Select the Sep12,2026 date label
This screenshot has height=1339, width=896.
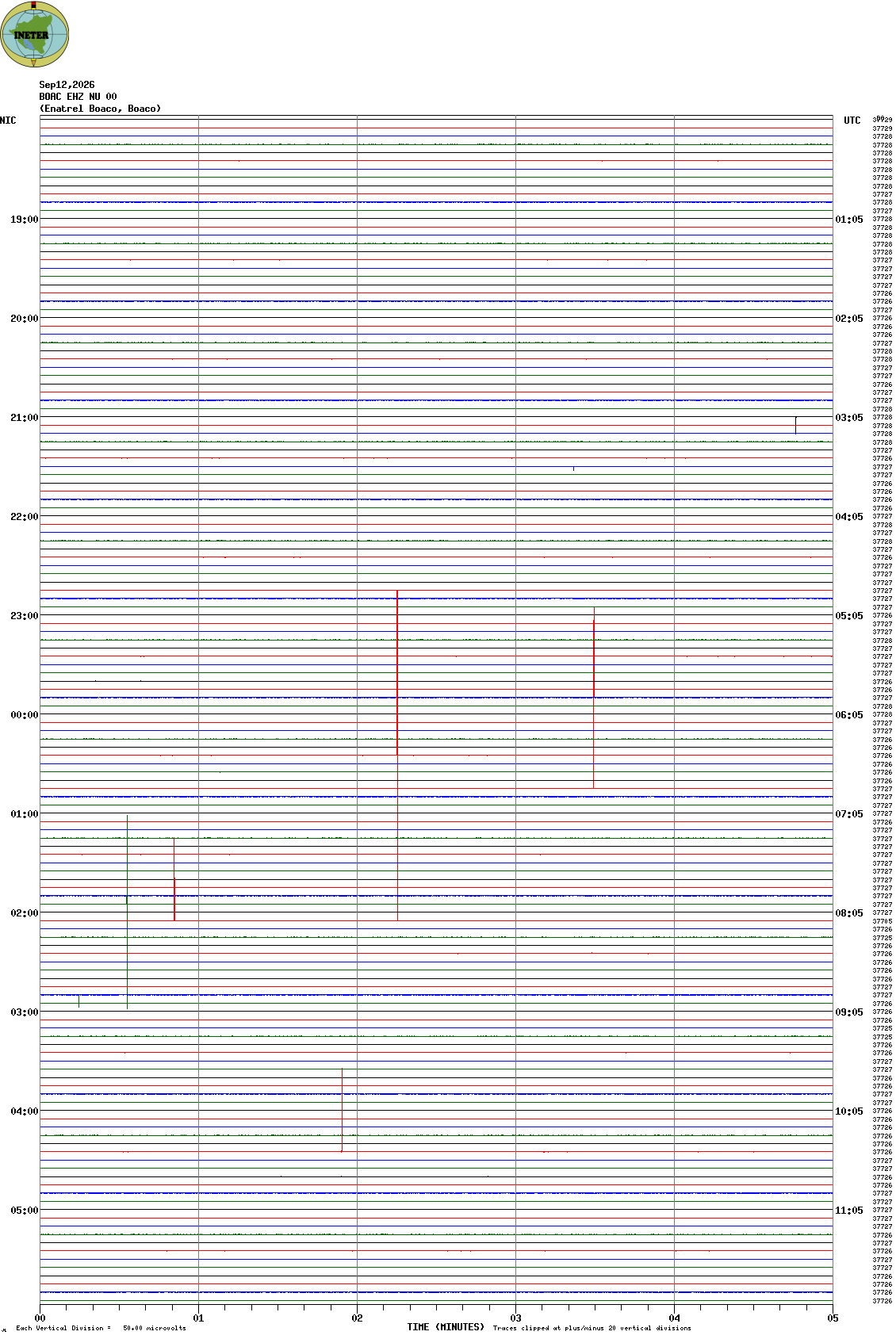click(x=67, y=85)
